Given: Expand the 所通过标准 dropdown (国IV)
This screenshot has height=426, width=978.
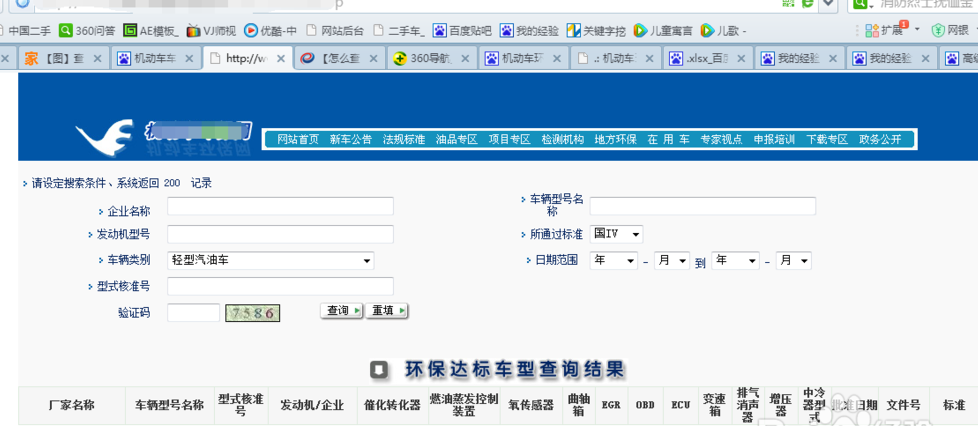Looking at the screenshot, I should (616, 234).
